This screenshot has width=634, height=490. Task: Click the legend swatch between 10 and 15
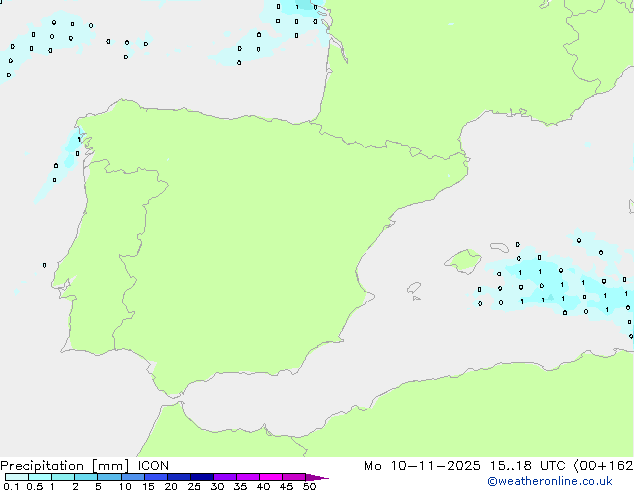[132, 477]
